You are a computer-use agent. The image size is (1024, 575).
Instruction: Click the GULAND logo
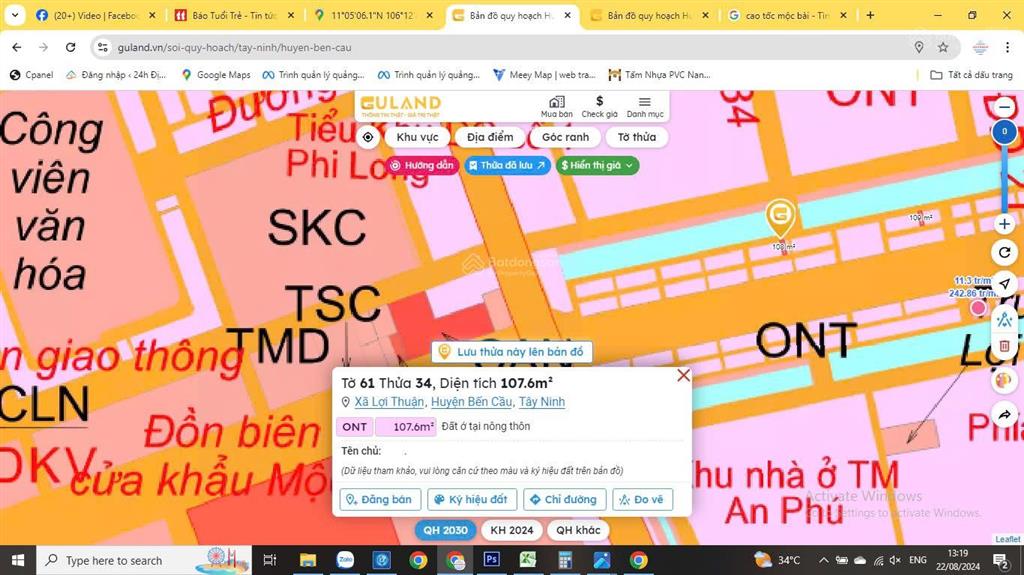[400, 105]
